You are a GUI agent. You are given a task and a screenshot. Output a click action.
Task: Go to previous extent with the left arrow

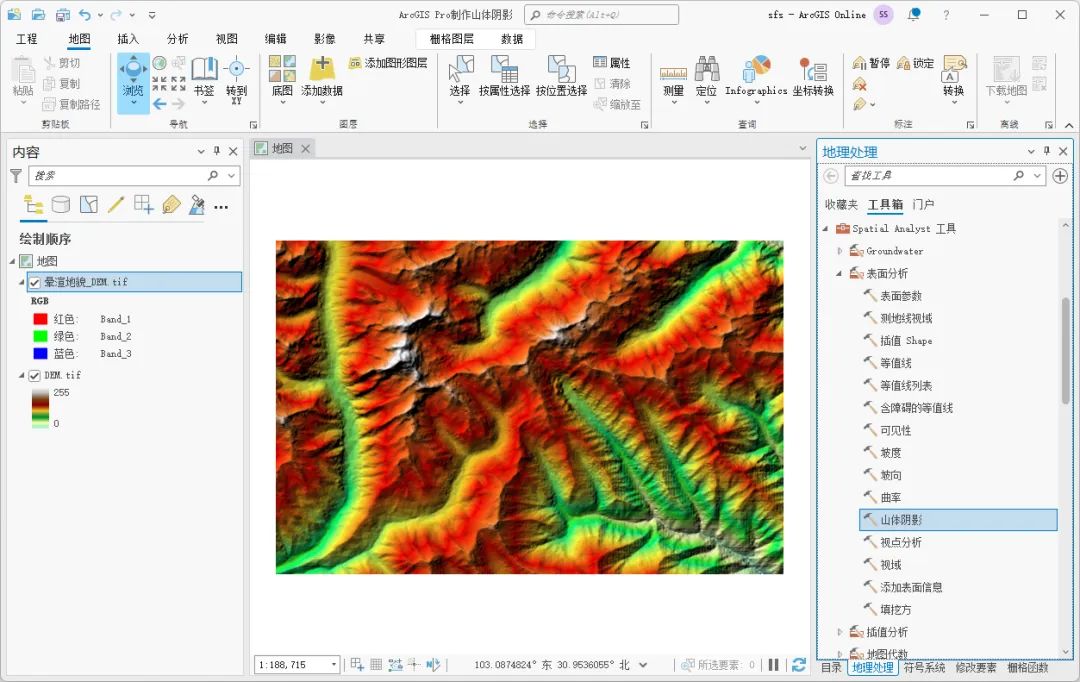tap(160, 104)
